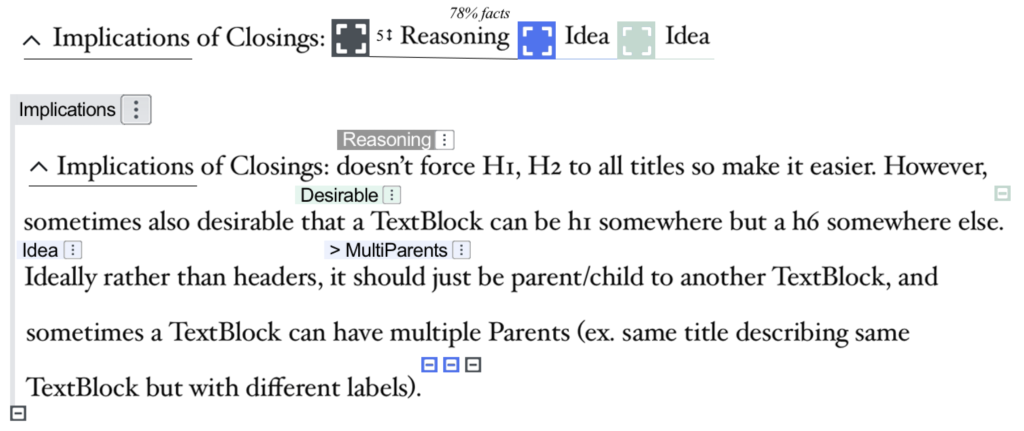Click the light green fullscreen bracket icon
This screenshot has width=1024, height=431.
636,40
